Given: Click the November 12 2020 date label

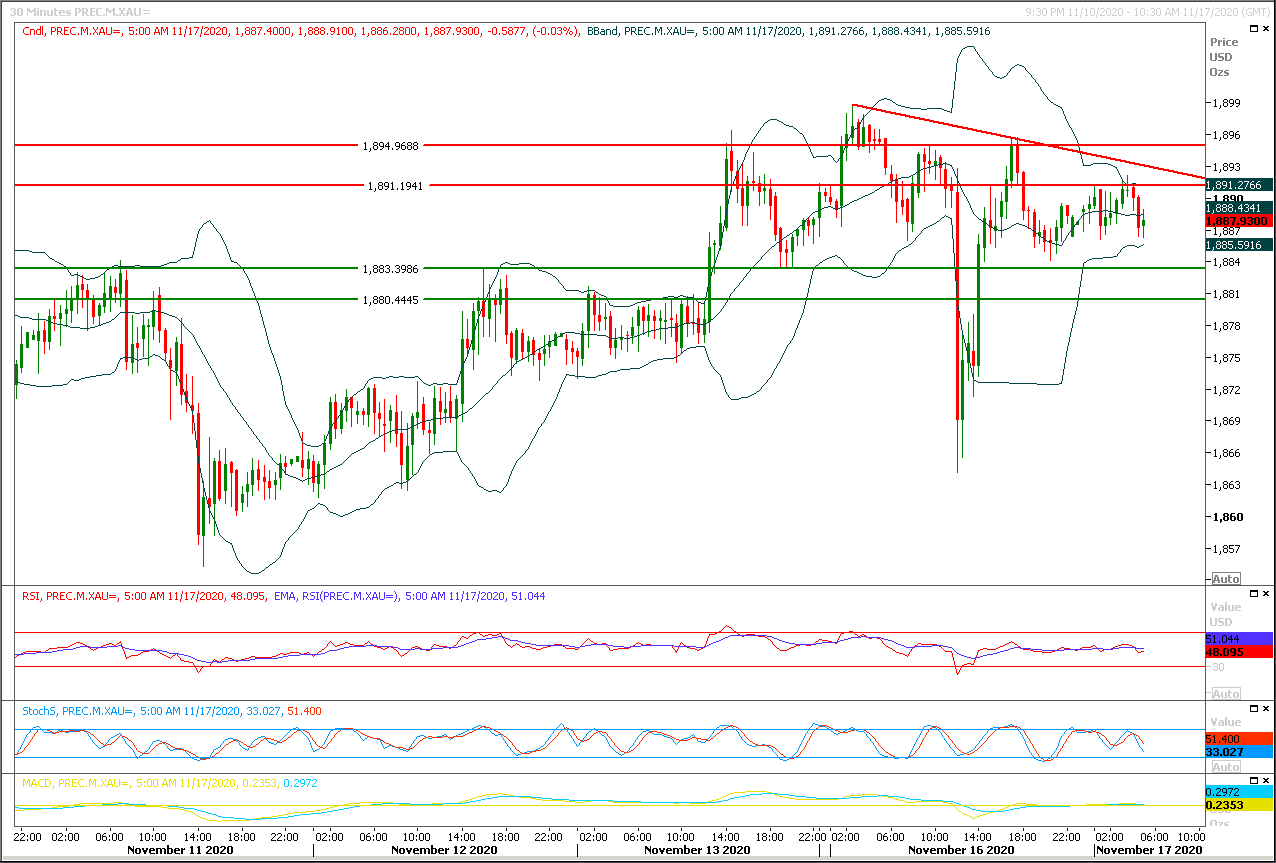Looking at the screenshot, I should tap(444, 851).
